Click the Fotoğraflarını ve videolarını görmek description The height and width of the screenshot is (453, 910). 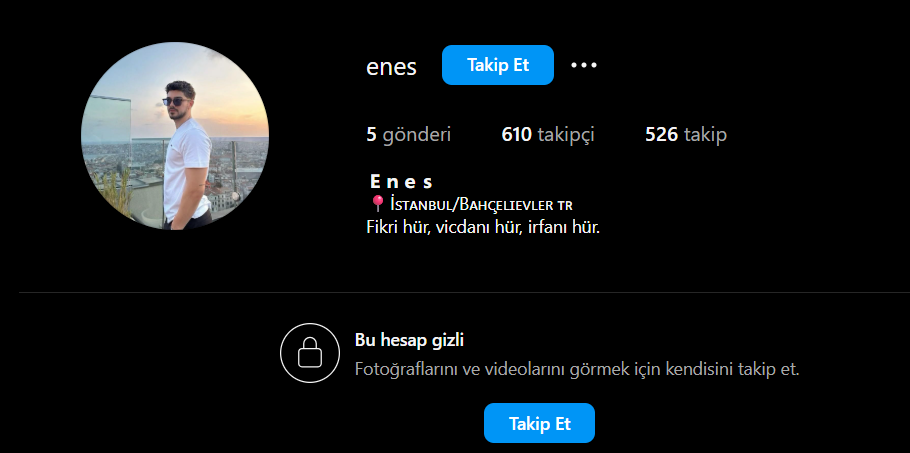coord(577,369)
